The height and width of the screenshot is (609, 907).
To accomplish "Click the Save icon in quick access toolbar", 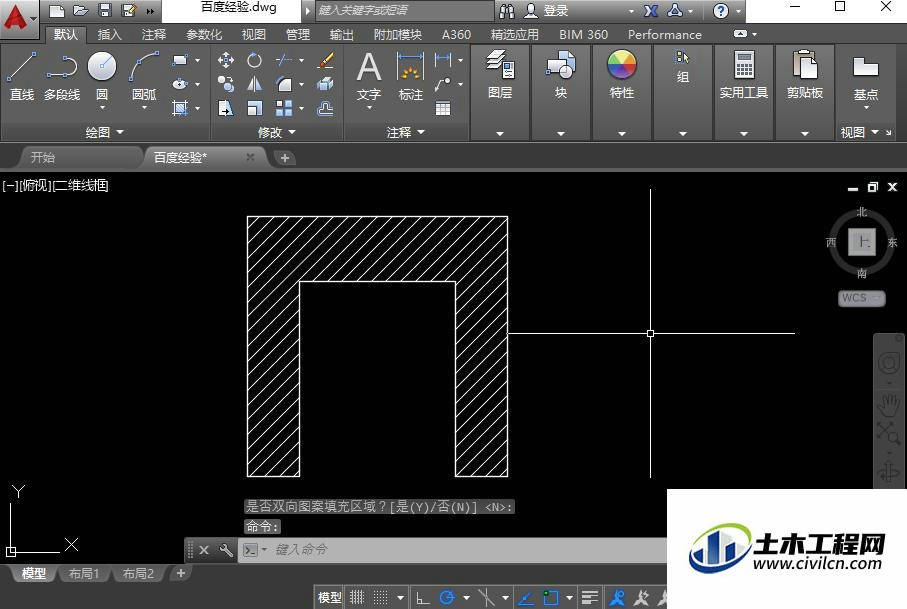I will (105, 10).
